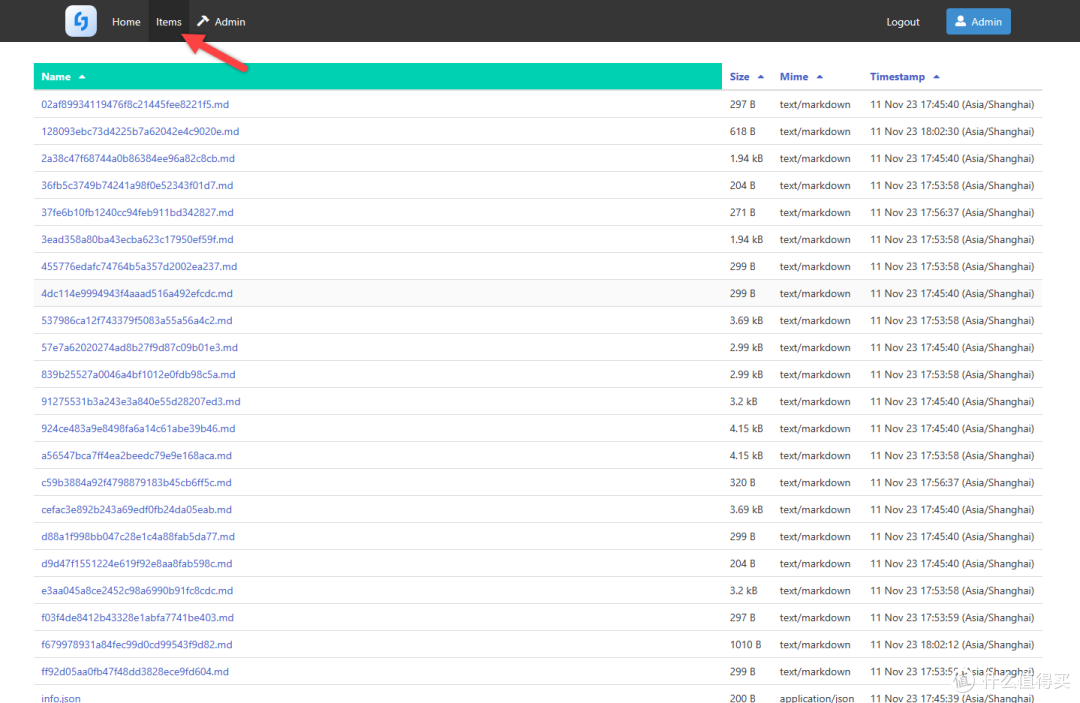Click the sort arrow next to Mime

point(820,77)
